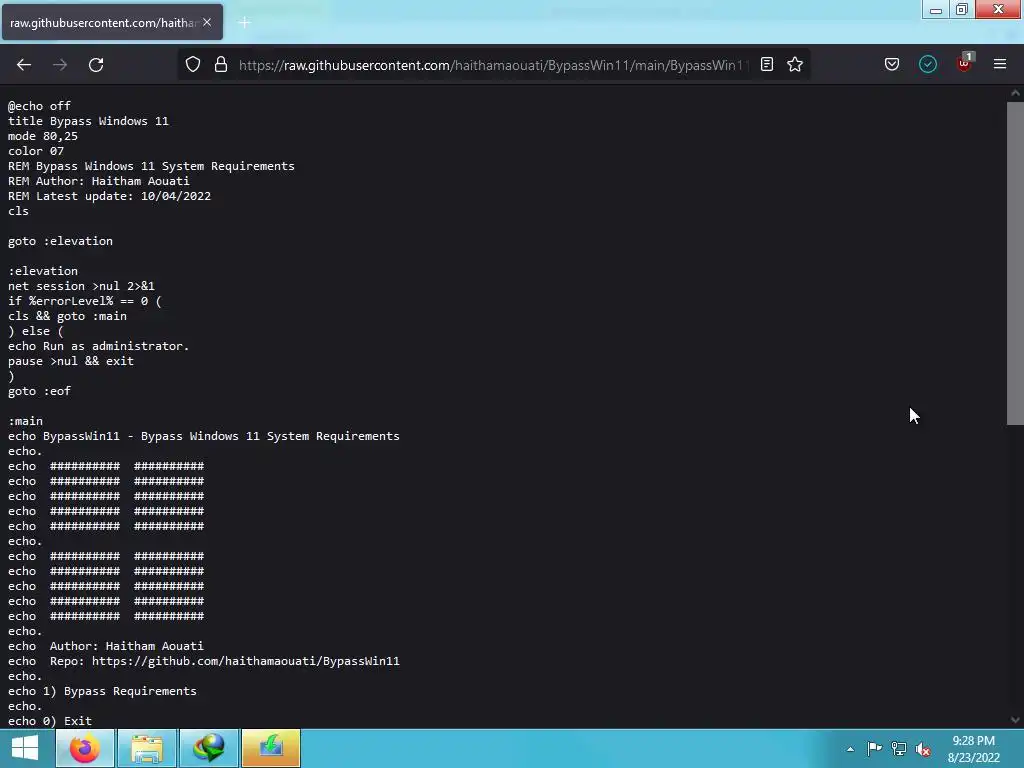Click 'echo 1) Bypass Requirements' line
The image size is (1024, 768).
click(102, 691)
